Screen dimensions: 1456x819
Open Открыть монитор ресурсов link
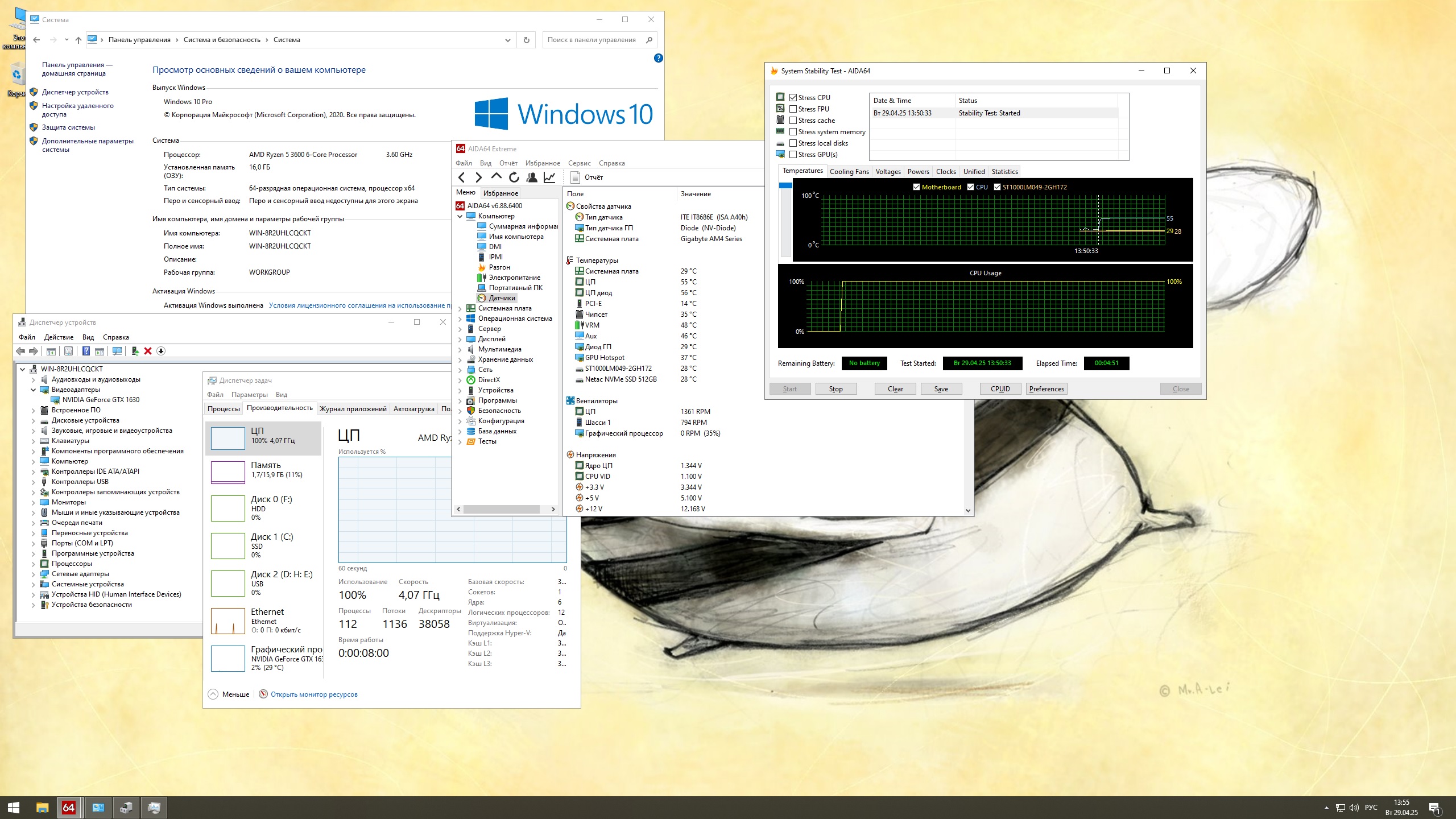[x=314, y=694]
